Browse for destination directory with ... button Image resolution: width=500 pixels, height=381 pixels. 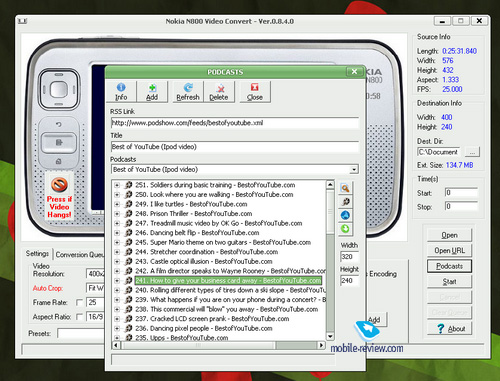point(472,152)
